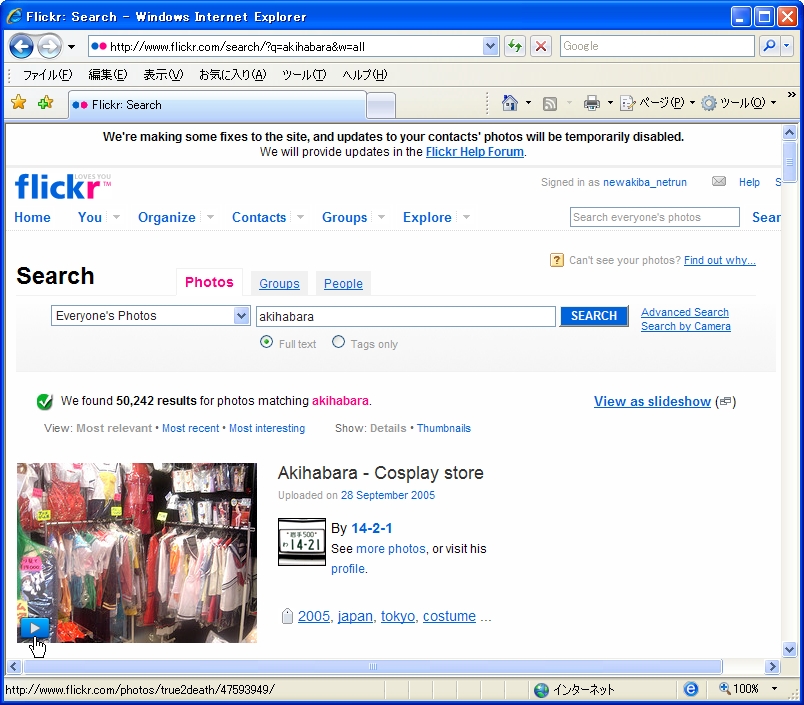Click the Internet zone globe icon
Image resolution: width=804 pixels, height=705 pixels.
pos(541,690)
